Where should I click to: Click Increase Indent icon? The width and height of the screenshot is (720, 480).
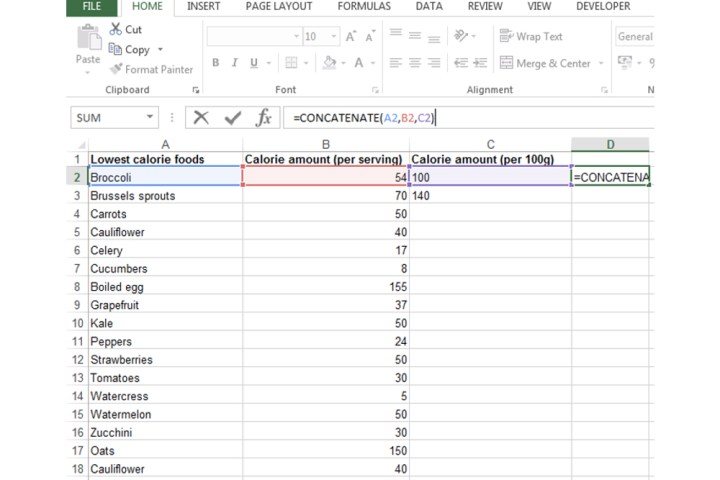point(480,62)
